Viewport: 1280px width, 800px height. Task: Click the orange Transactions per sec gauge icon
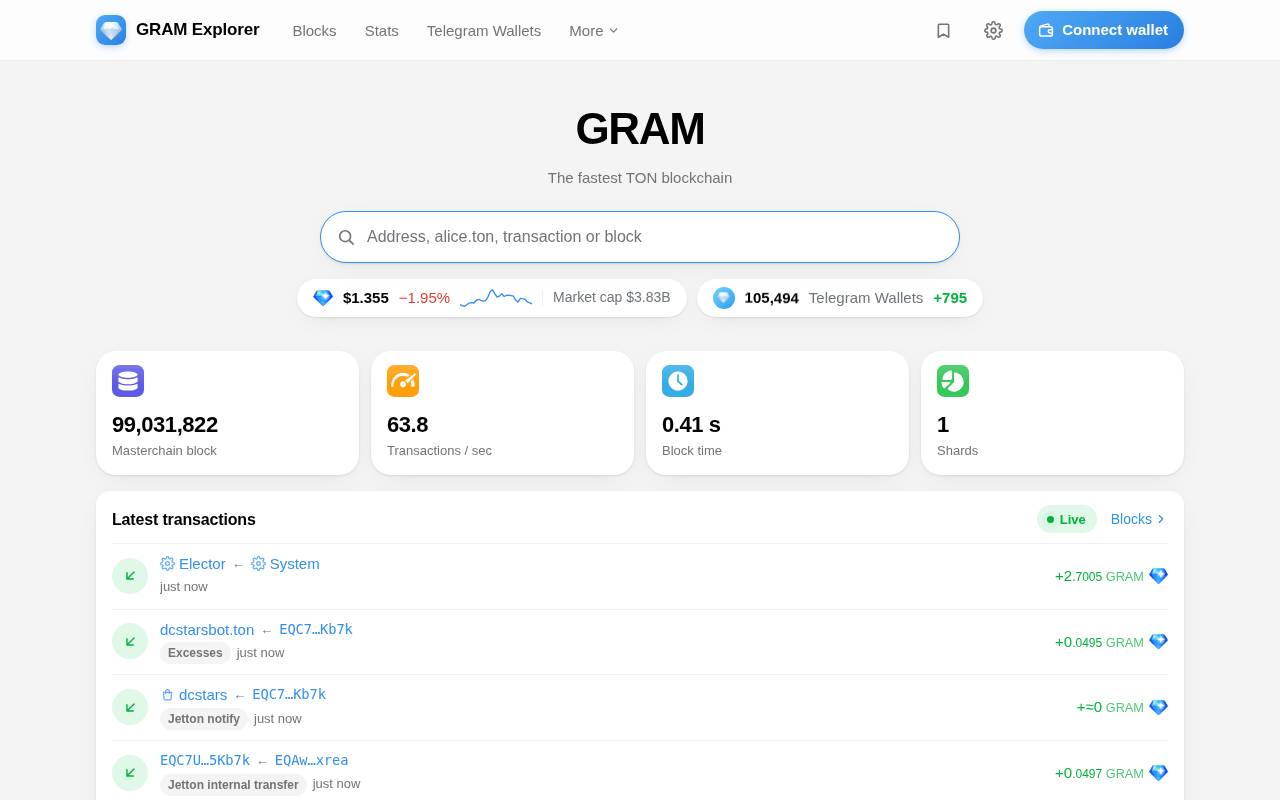tap(403, 381)
